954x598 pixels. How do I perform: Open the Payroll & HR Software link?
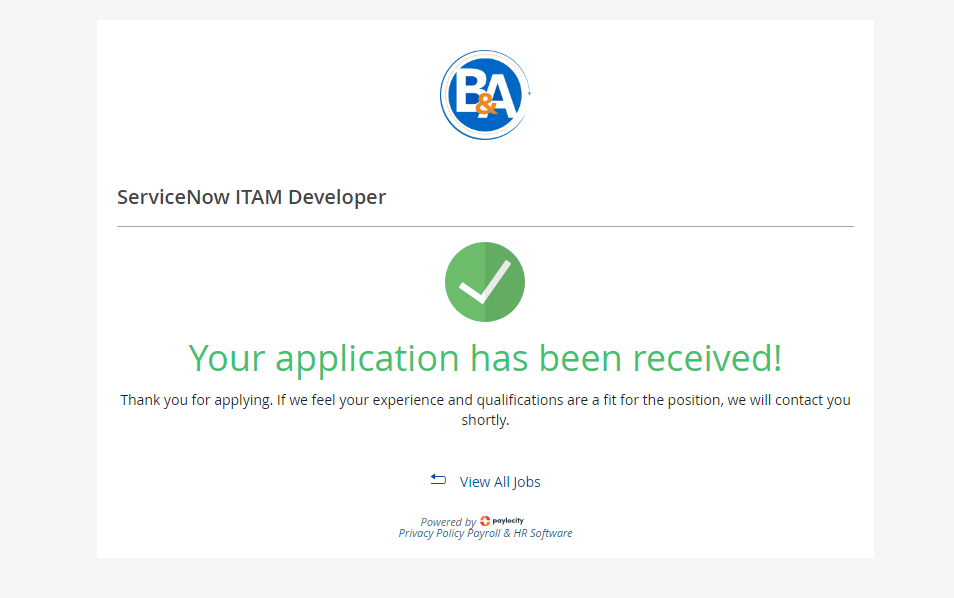[x=520, y=533]
